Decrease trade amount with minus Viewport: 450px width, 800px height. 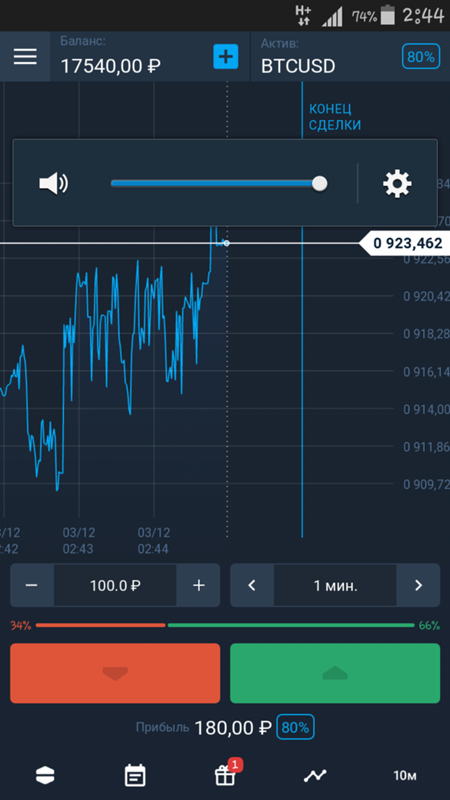32,585
